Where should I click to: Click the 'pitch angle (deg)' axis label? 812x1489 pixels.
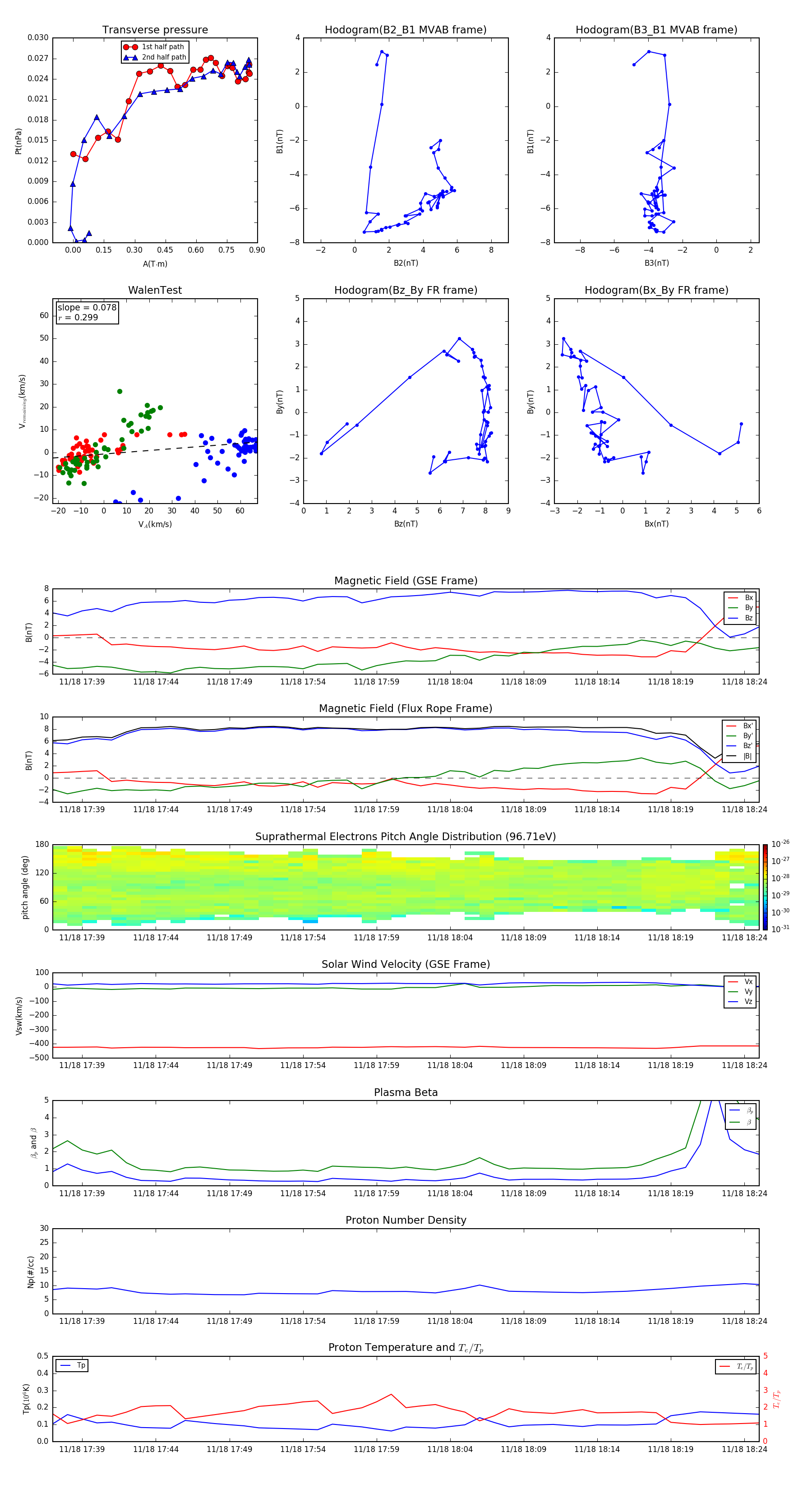25,887
